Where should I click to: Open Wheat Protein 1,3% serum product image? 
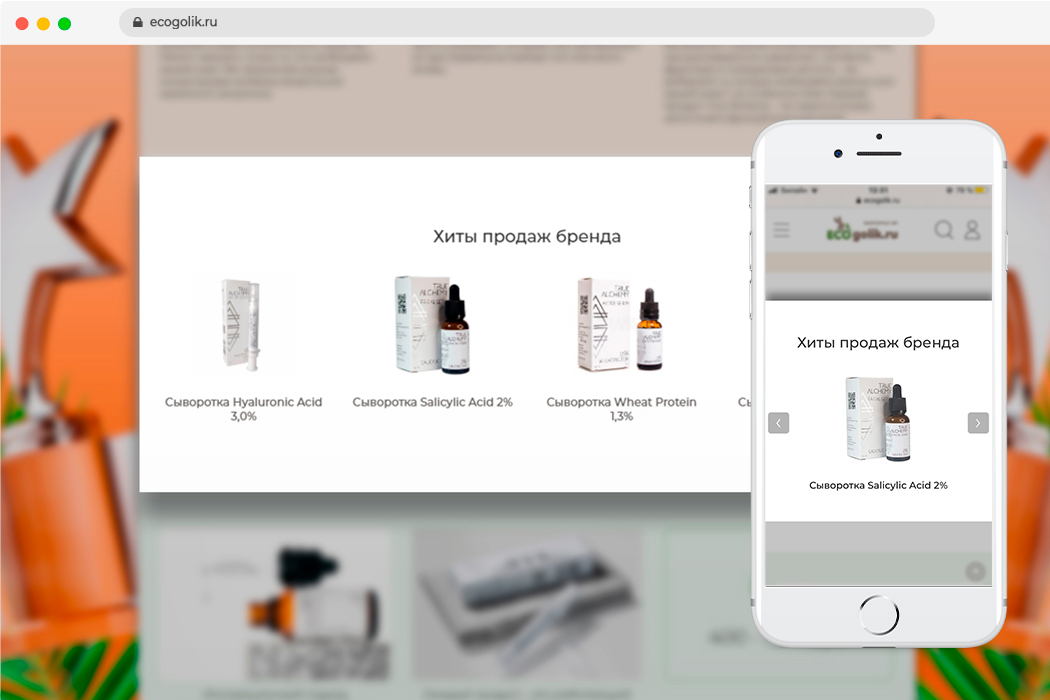coord(621,324)
